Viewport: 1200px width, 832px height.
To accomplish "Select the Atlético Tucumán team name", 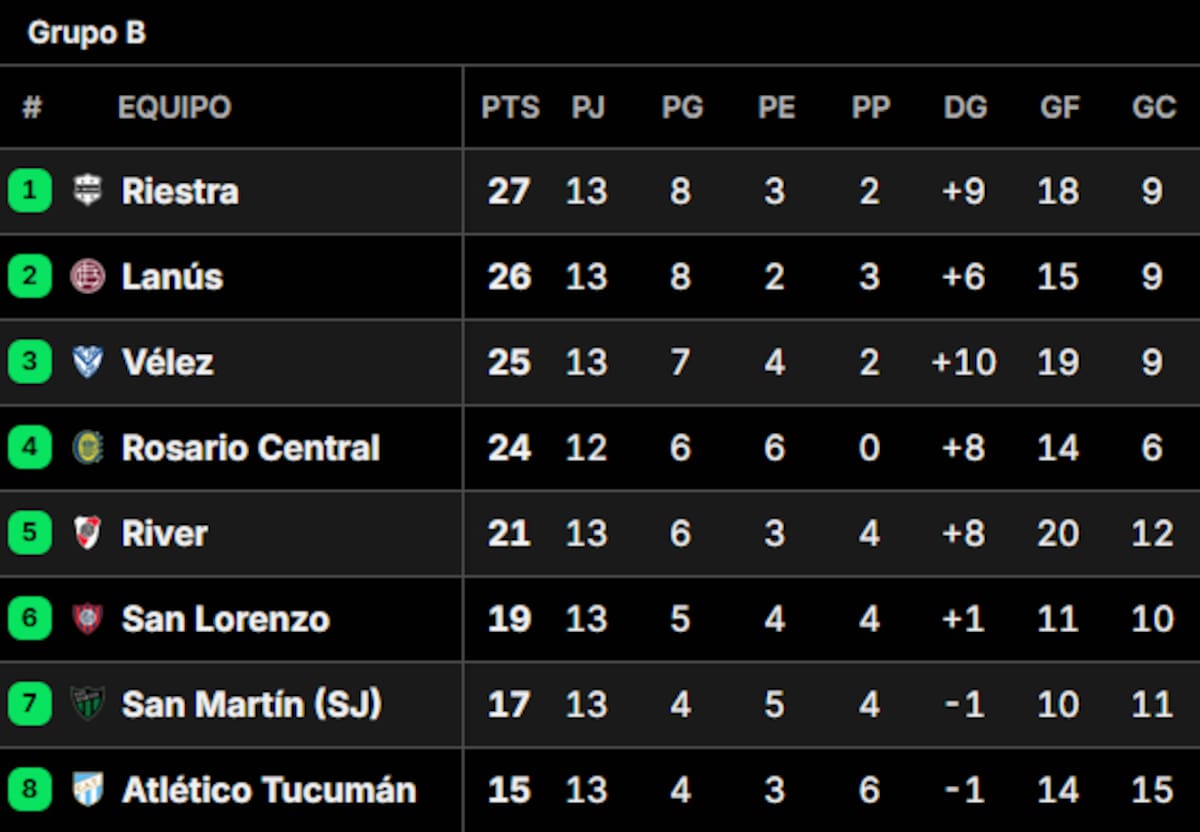I will [268, 790].
